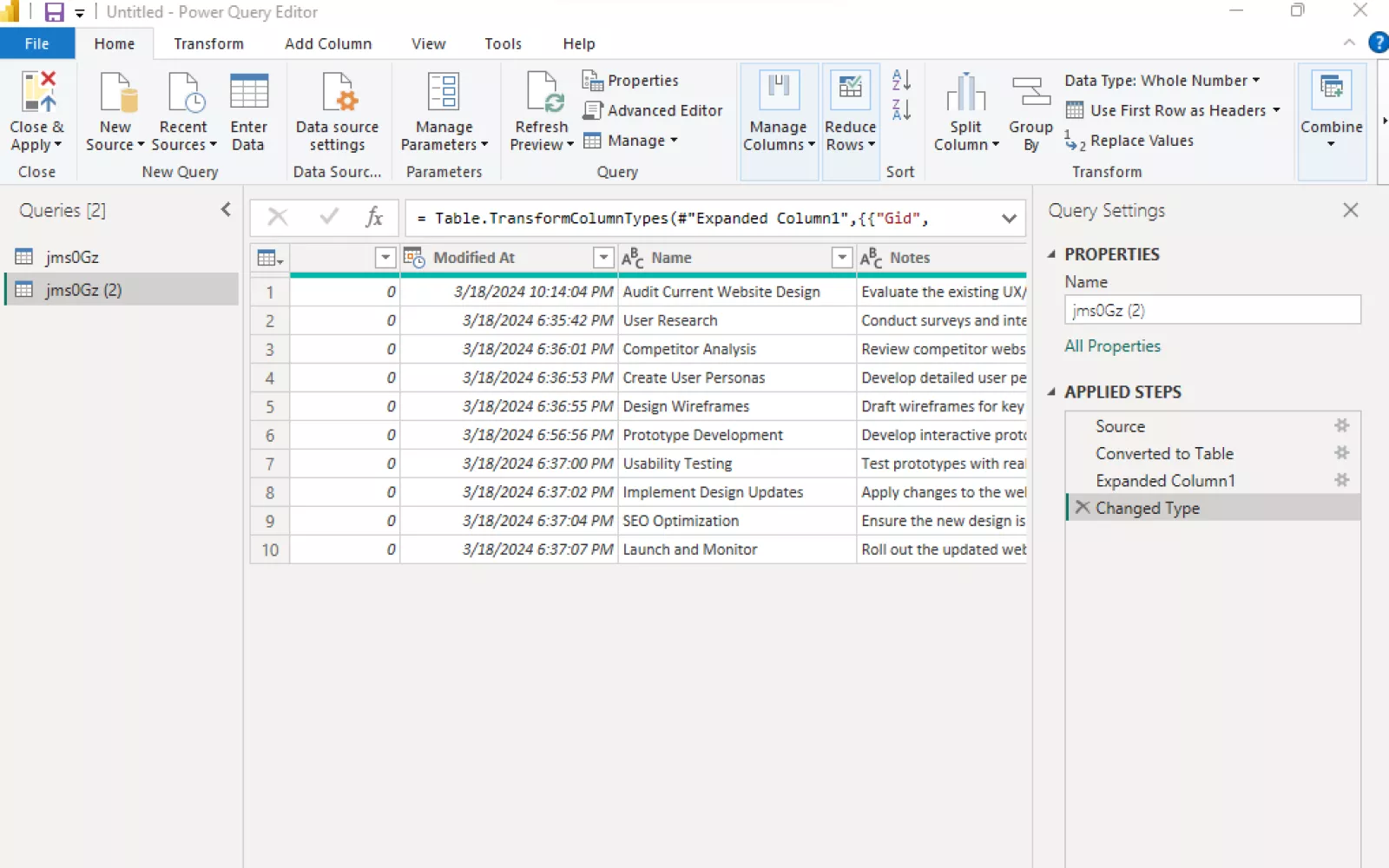This screenshot has height=868, width=1389.
Task: Click the Replace Values button
Action: [x=1141, y=141]
